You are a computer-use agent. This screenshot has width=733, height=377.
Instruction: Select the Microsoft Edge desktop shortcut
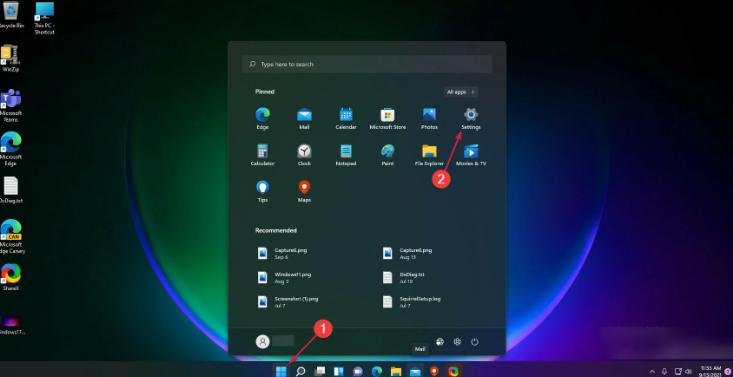[x=11, y=149]
